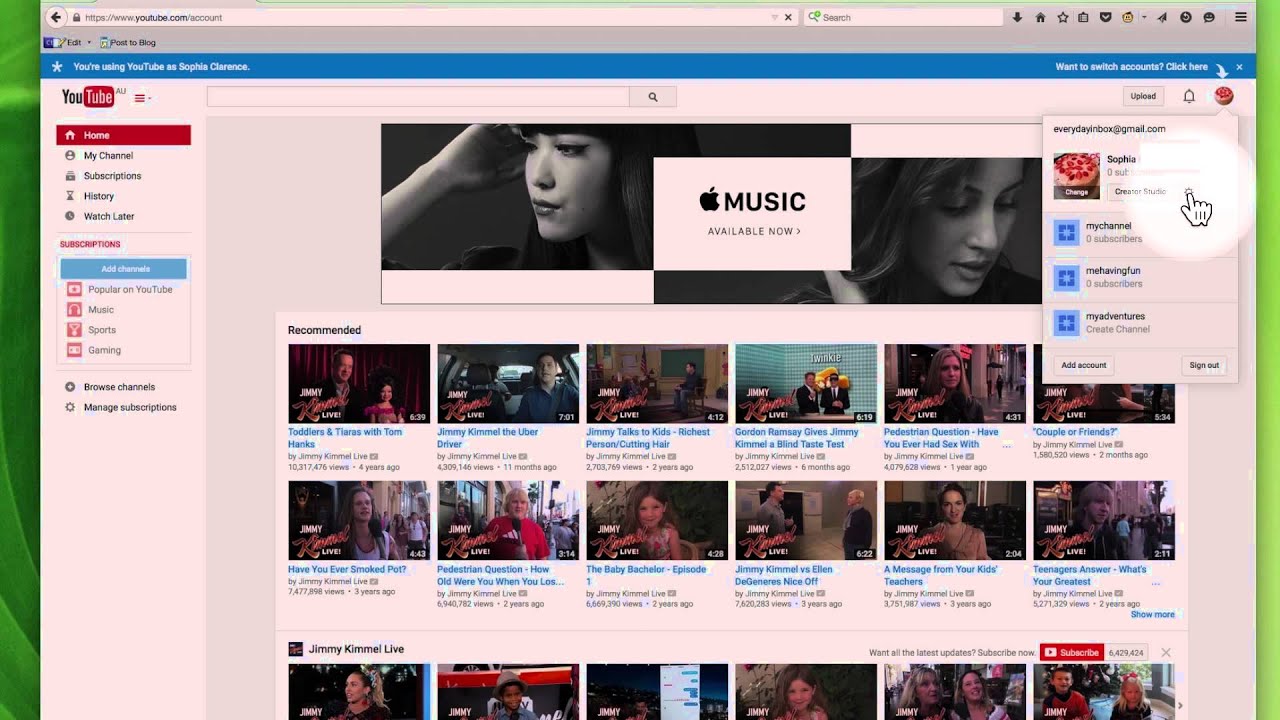Subscribe to Jimmy Kimmel Live
This screenshot has width=1280, height=720.
[x=1071, y=653]
